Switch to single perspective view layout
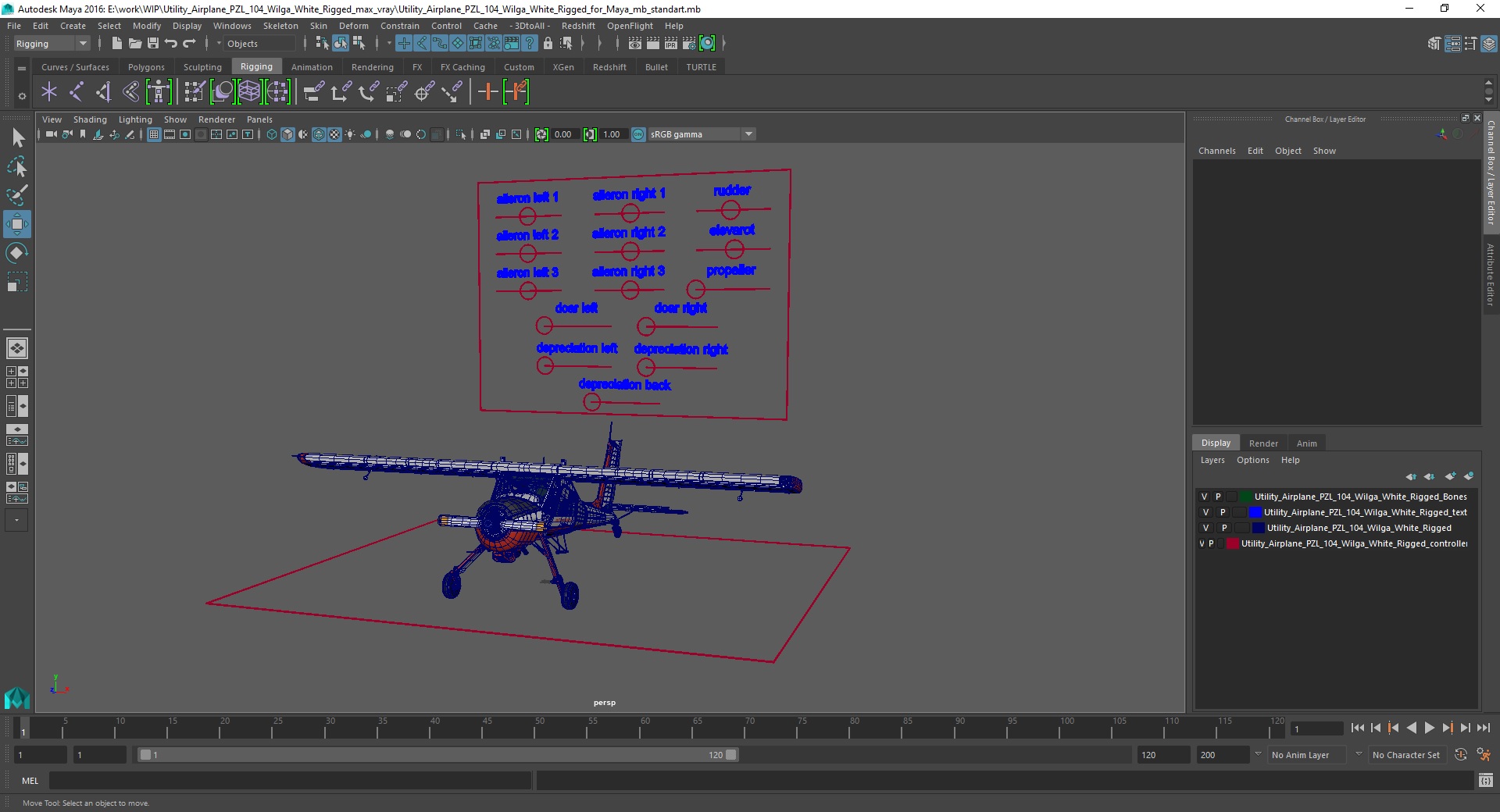The image size is (1500, 812). (x=17, y=347)
